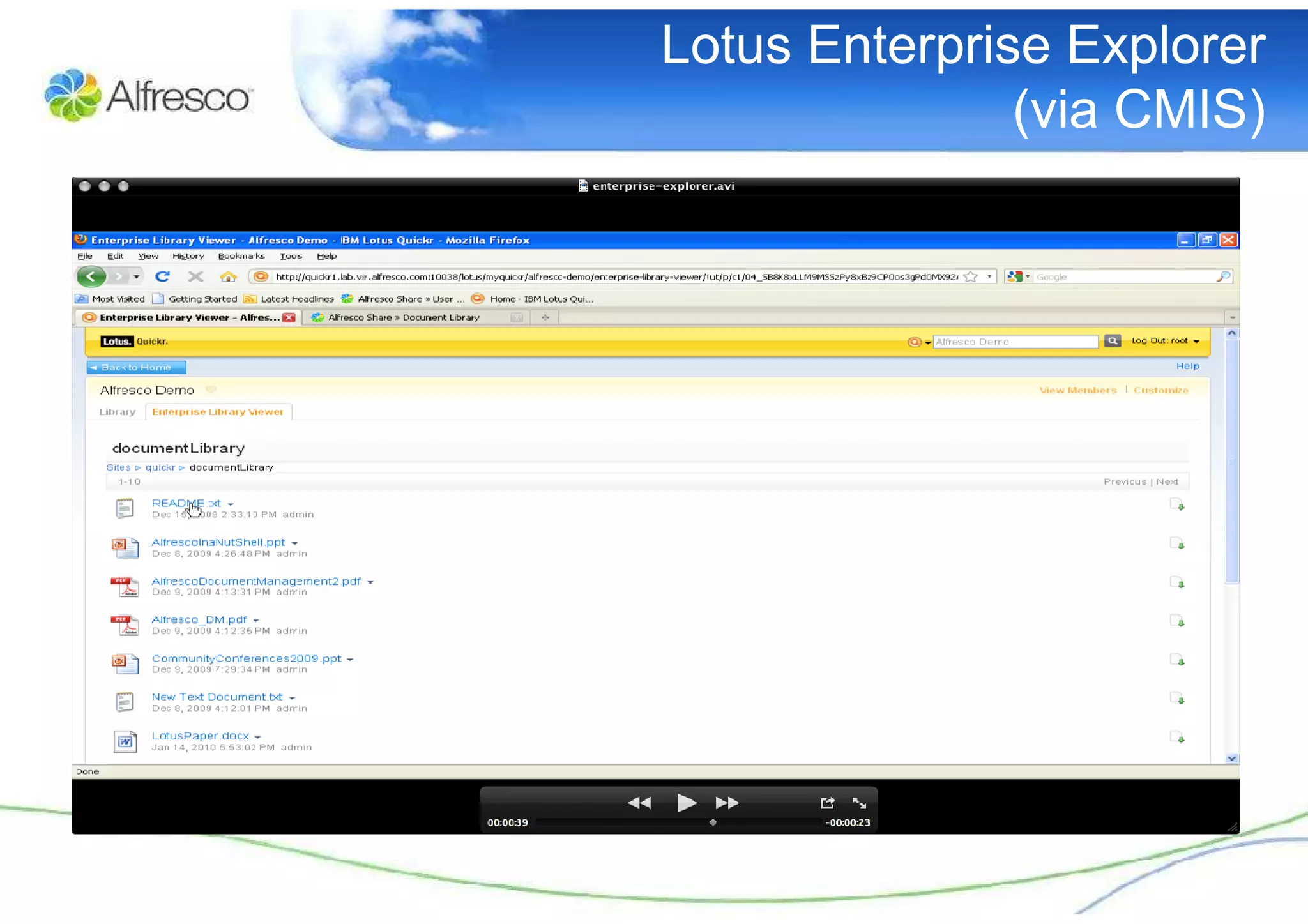Click the Back to Home button
The width and height of the screenshot is (1308, 924).
coord(136,367)
